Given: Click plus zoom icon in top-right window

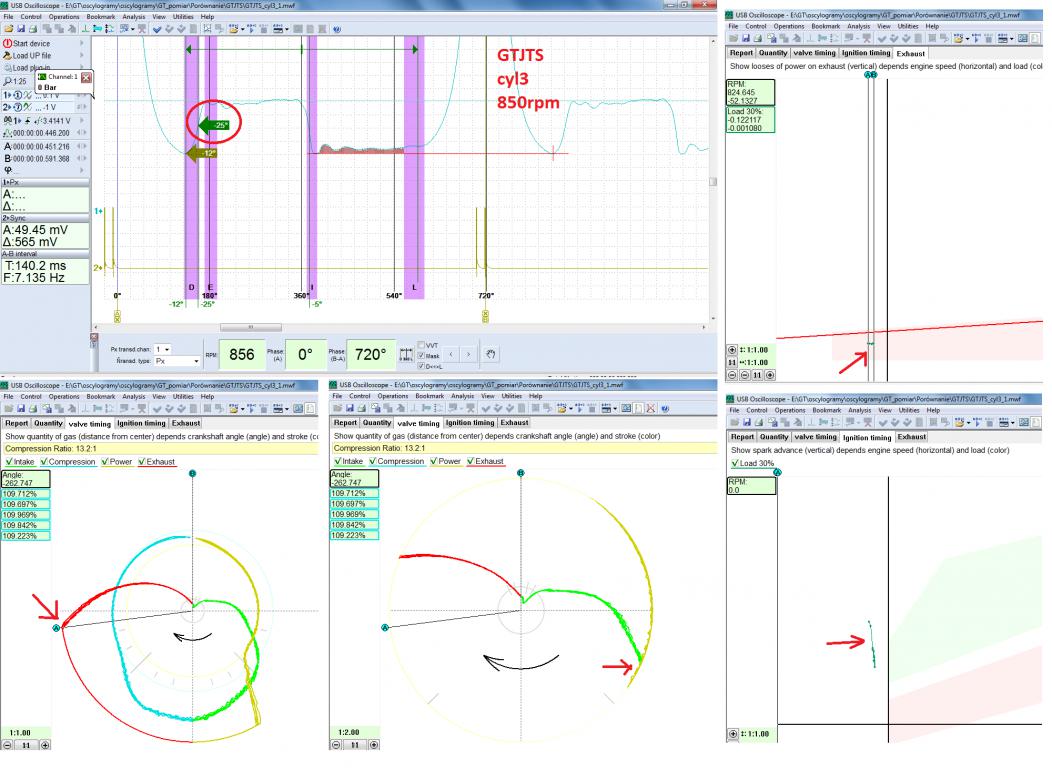Looking at the screenshot, I should pyautogui.click(x=733, y=349).
